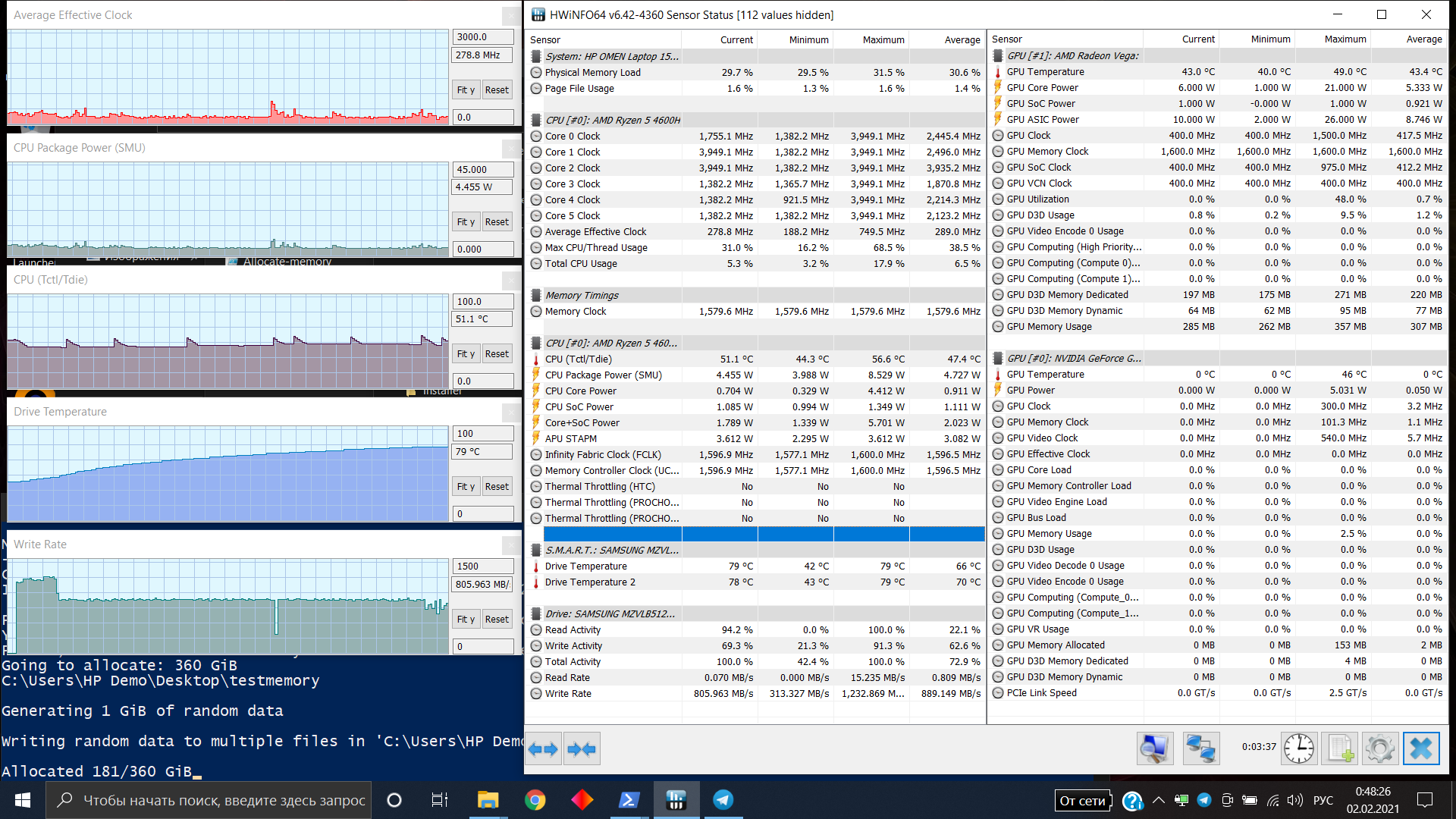
Task: Select the GPU [#1]: AMD Radeon Vega header
Action: 1218,56
